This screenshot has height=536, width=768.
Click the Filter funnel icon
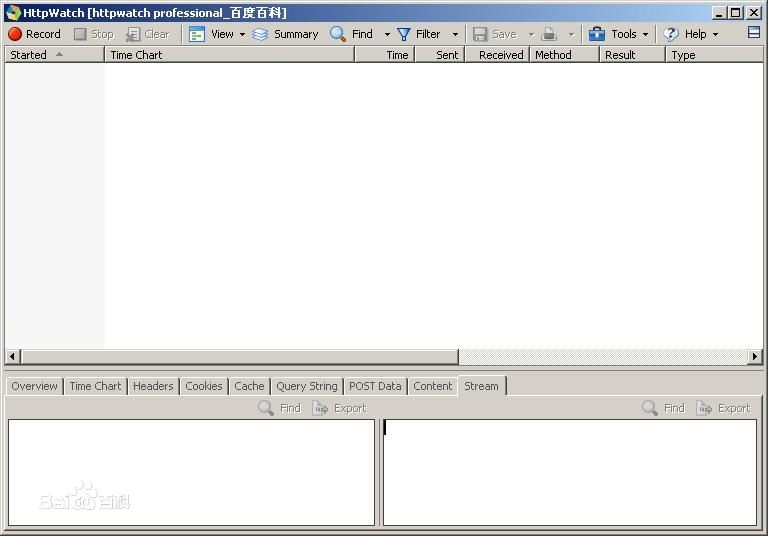pyautogui.click(x=404, y=34)
